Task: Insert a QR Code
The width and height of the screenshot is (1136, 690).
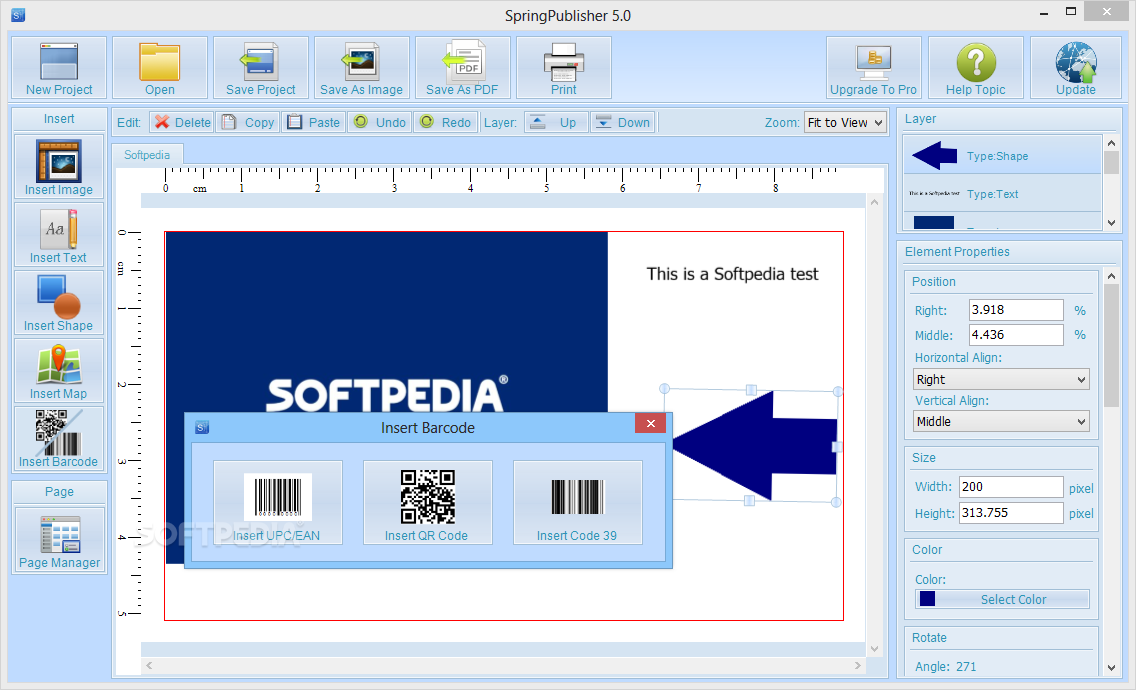Action: pos(427,503)
